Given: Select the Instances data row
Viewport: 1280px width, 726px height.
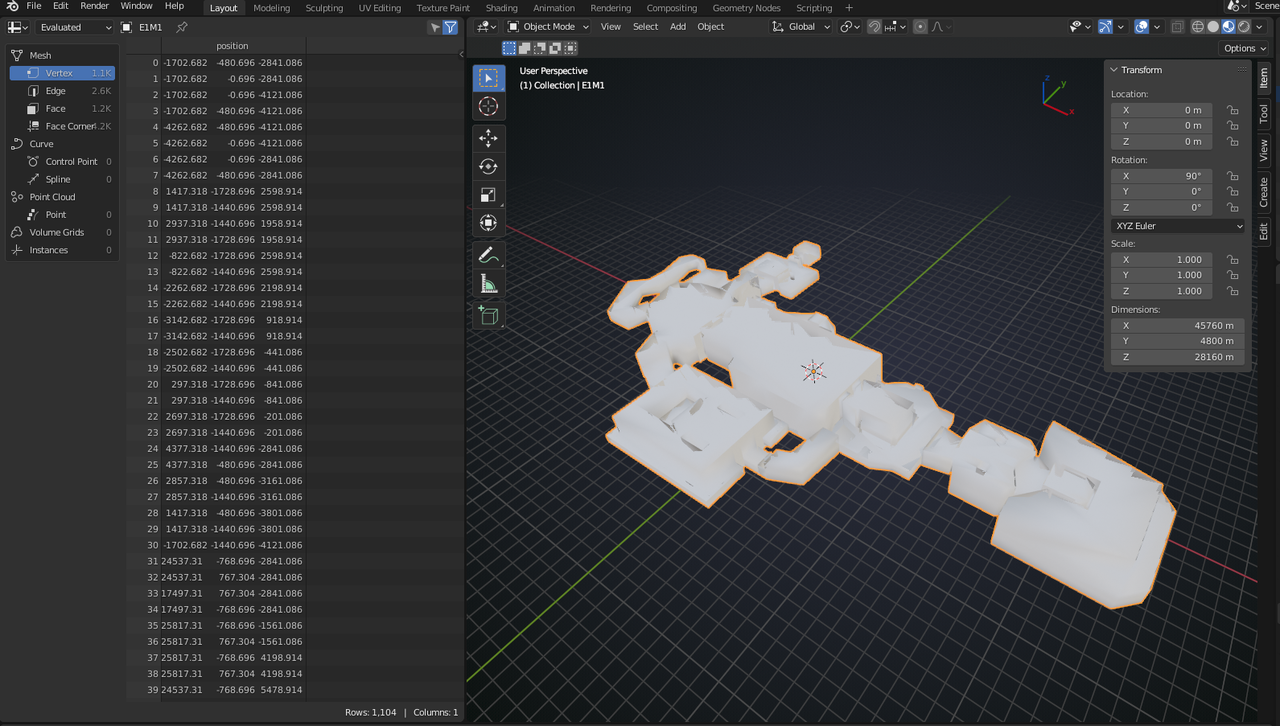Looking at the screenshot, I should tap(62, 250).
